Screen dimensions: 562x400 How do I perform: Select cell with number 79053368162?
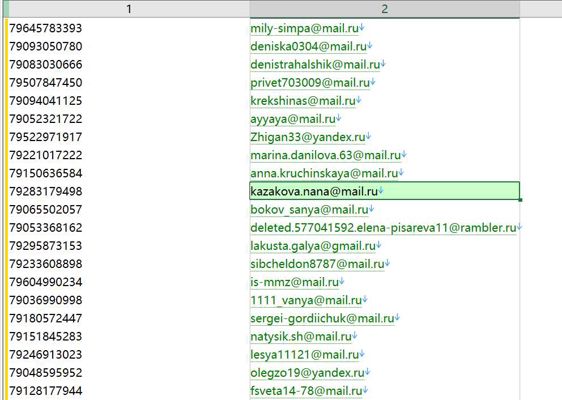tap(129, 228)
